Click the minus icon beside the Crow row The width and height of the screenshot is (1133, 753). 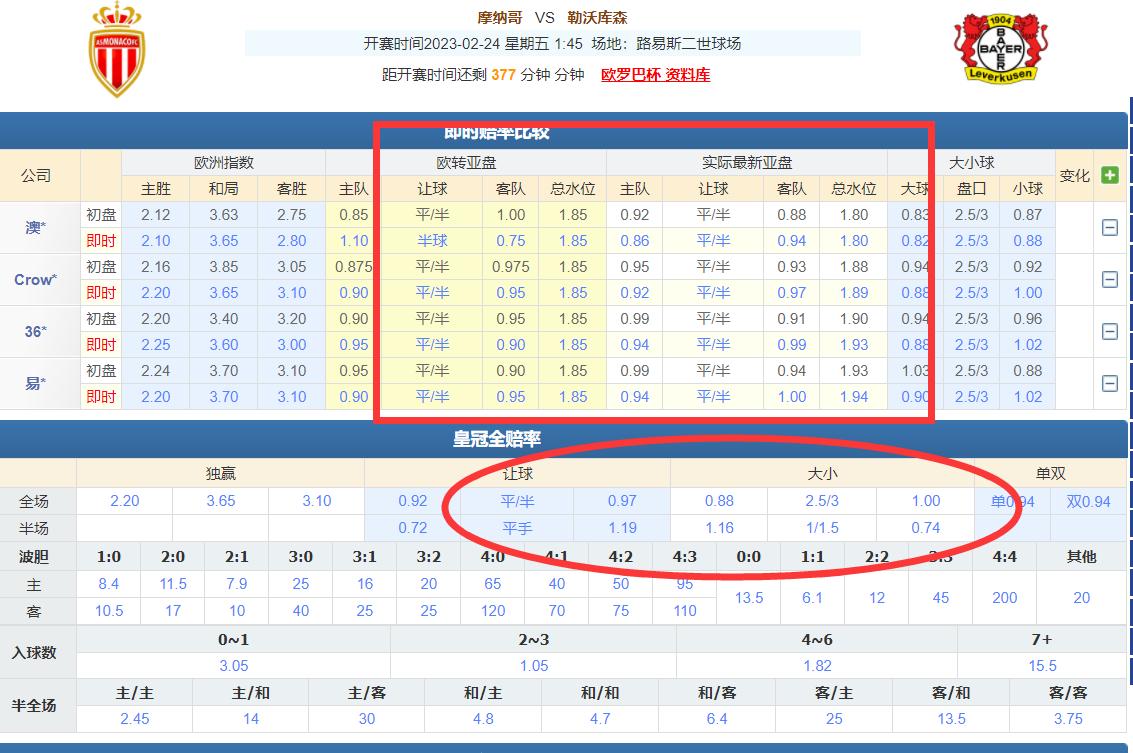1109,279
